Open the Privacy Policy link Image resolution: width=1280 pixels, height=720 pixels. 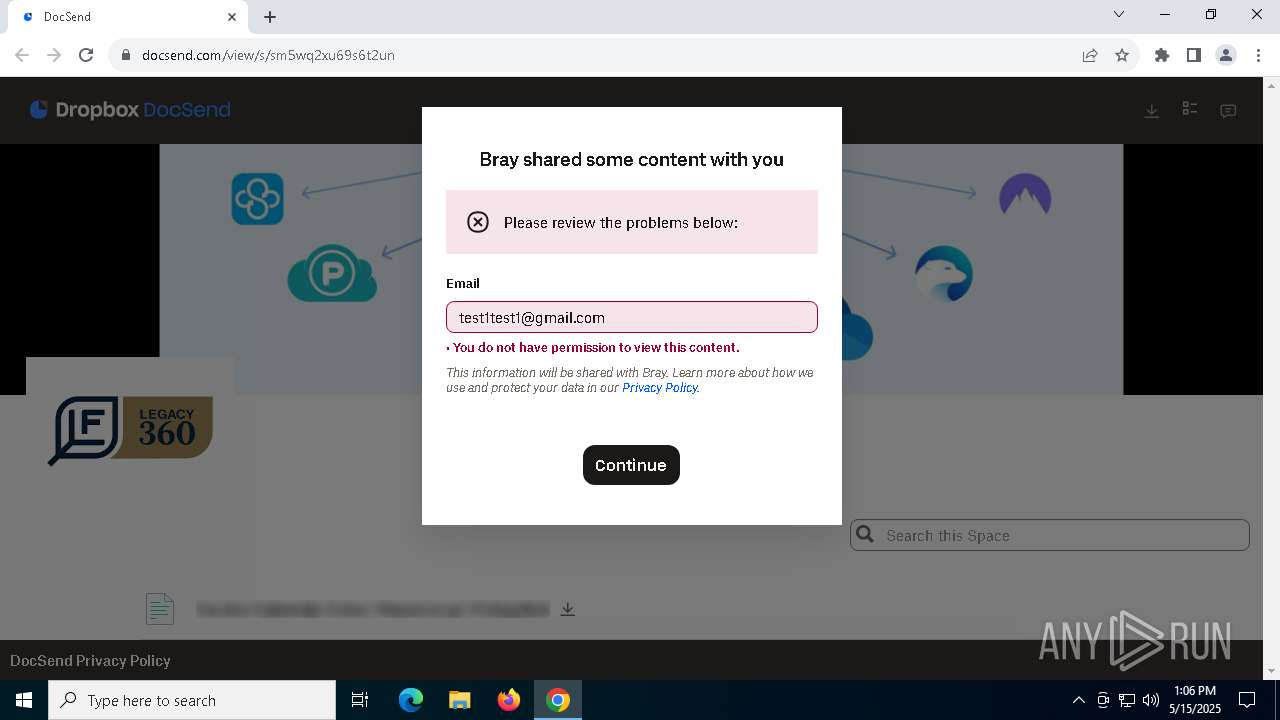coord(660,388)
